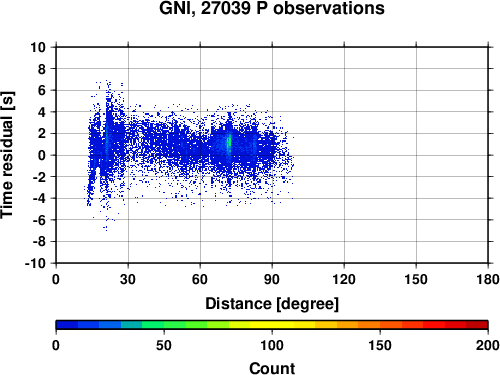500x375 pixels.
Task: Click the y-axis tick label '10'
Action: click(x=38, y=47)
